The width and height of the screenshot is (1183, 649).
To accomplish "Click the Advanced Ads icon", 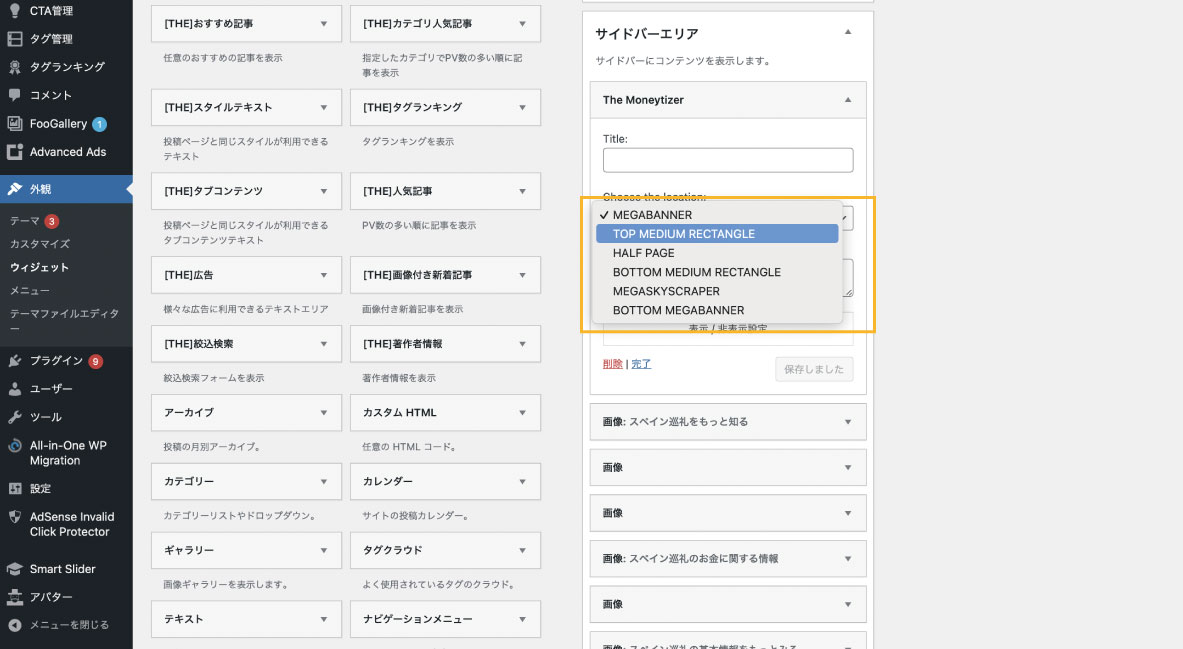I will pos(14,152).
